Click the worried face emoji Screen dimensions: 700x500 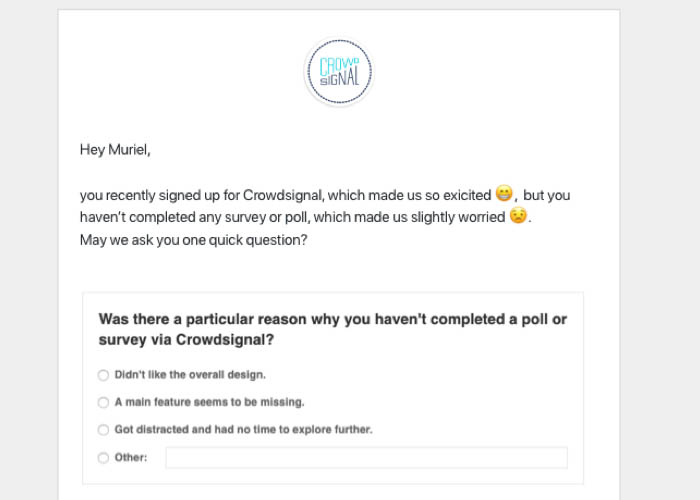click(x=517, y=216)
